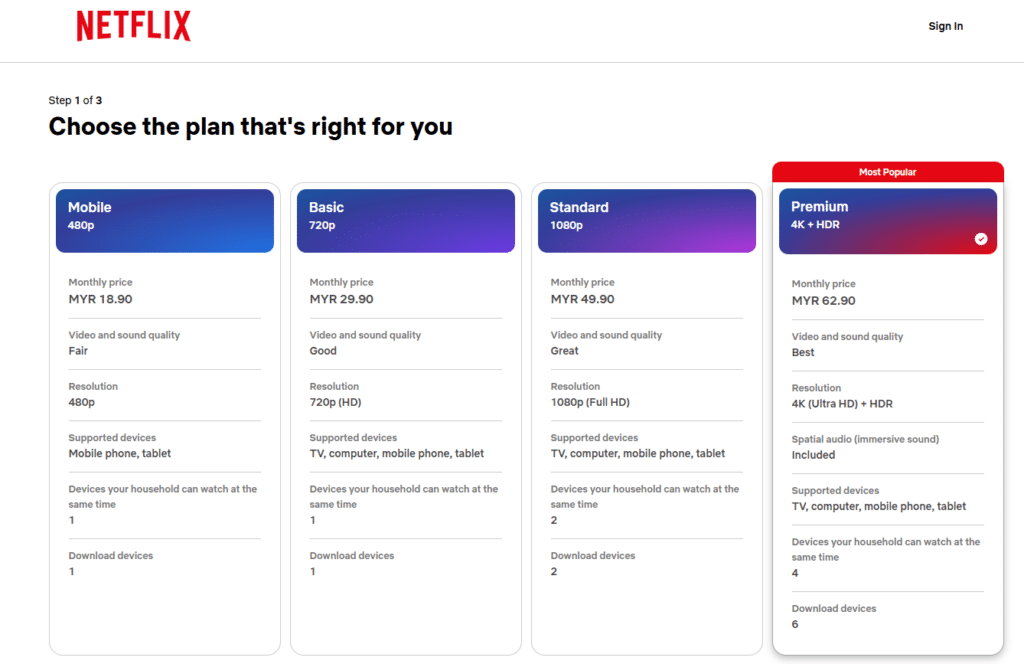Click the 'Best' quality value
Viewport: 1024px width, 664px height.
point(803,352)
